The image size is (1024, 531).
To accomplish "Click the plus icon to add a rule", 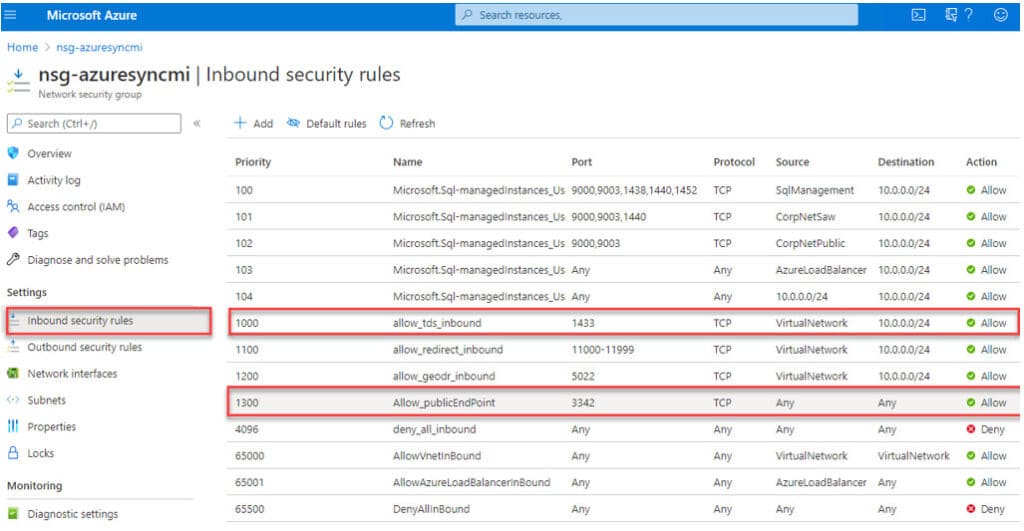I will click(240, 123).
